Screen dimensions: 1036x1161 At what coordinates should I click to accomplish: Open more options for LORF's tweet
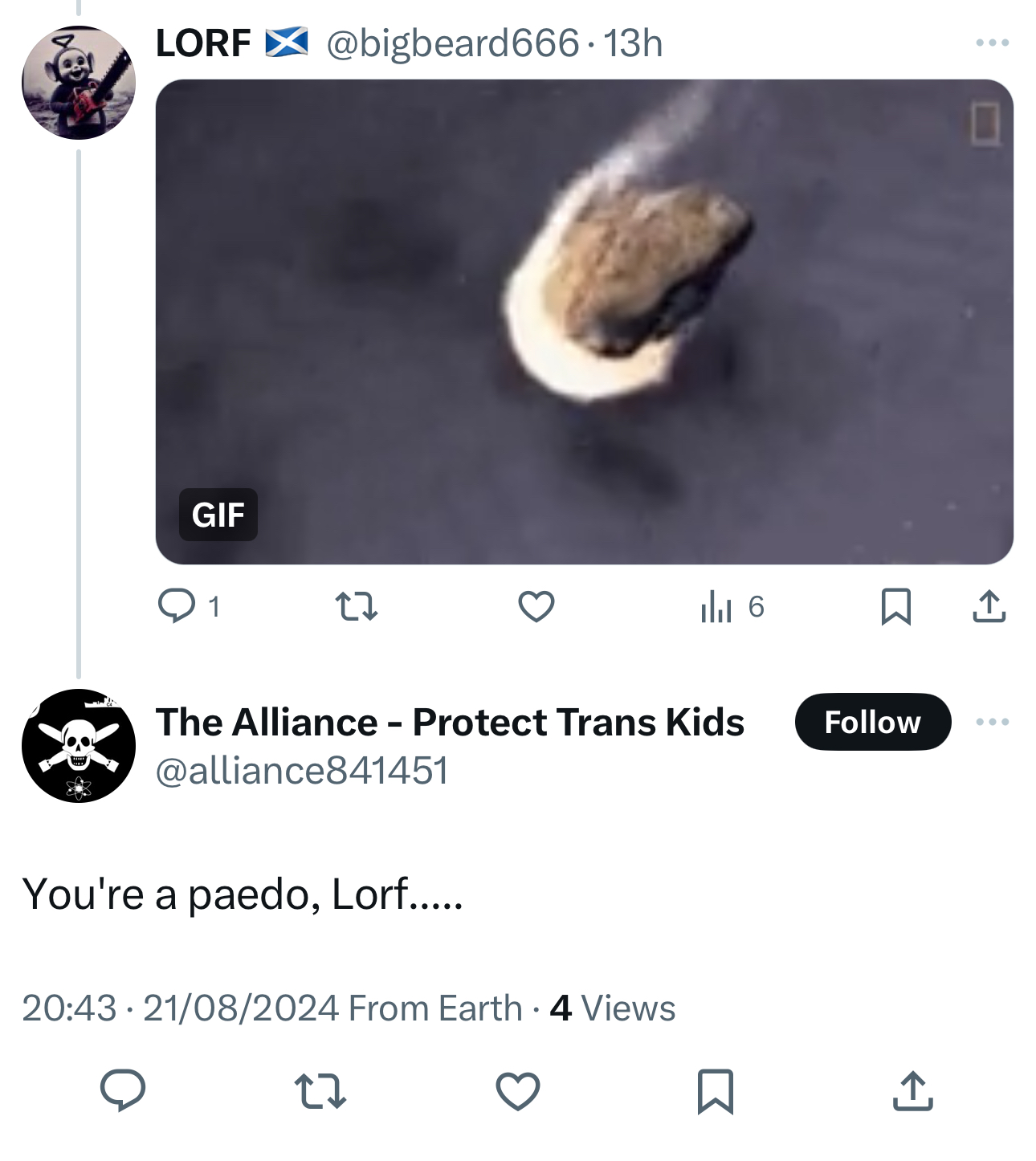click(992, 43)
